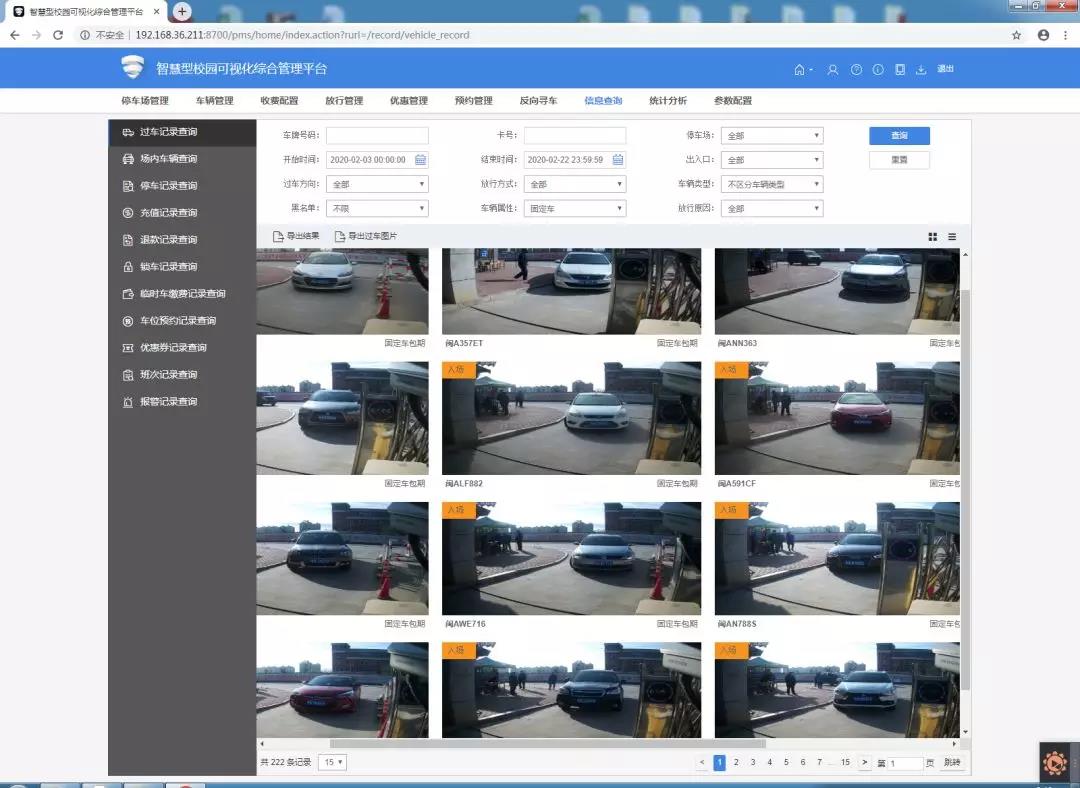Expand the 过车方向 direction dropdown

point(377,184)
